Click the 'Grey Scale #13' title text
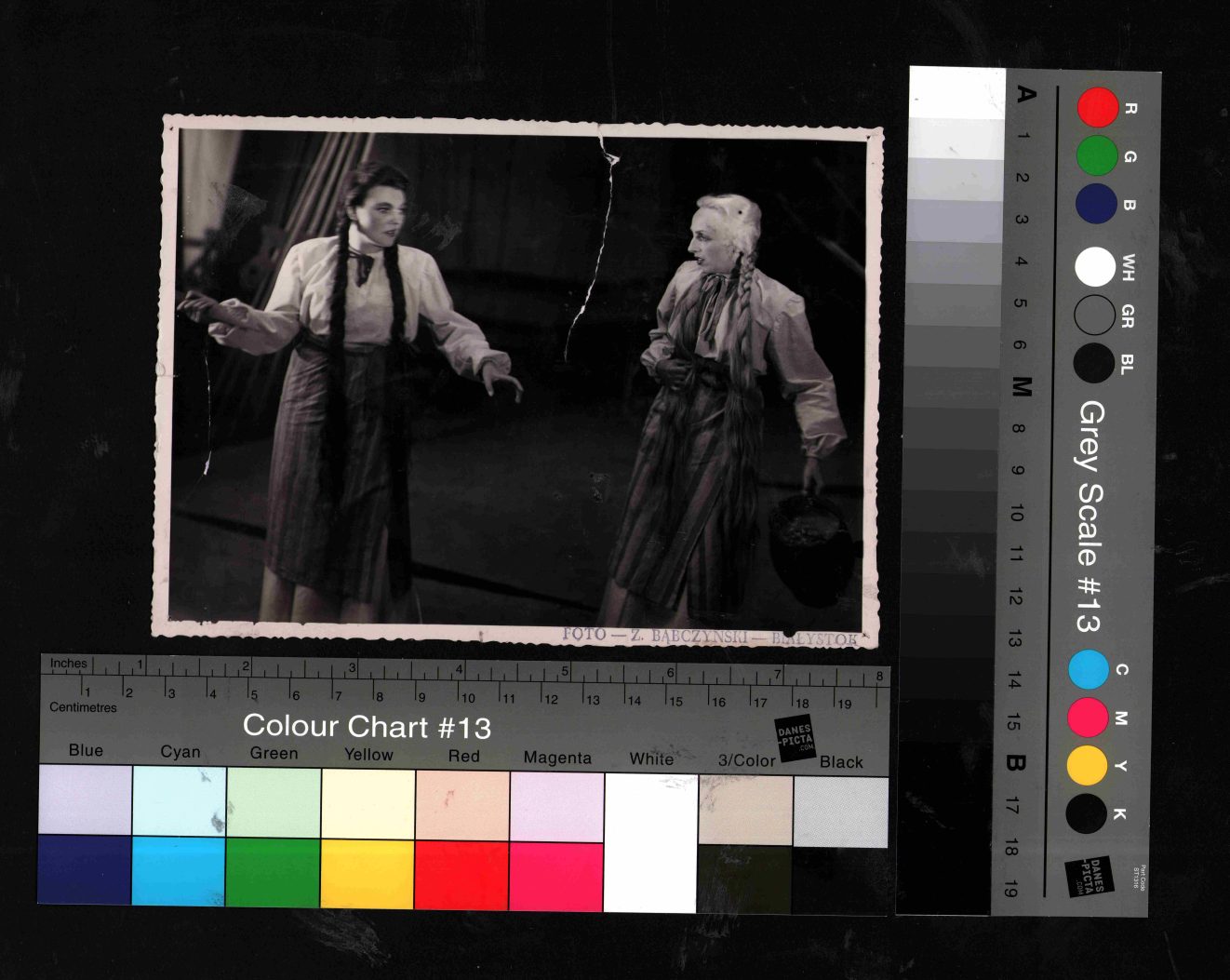The image size is (1230, 980). [1090, 517]
